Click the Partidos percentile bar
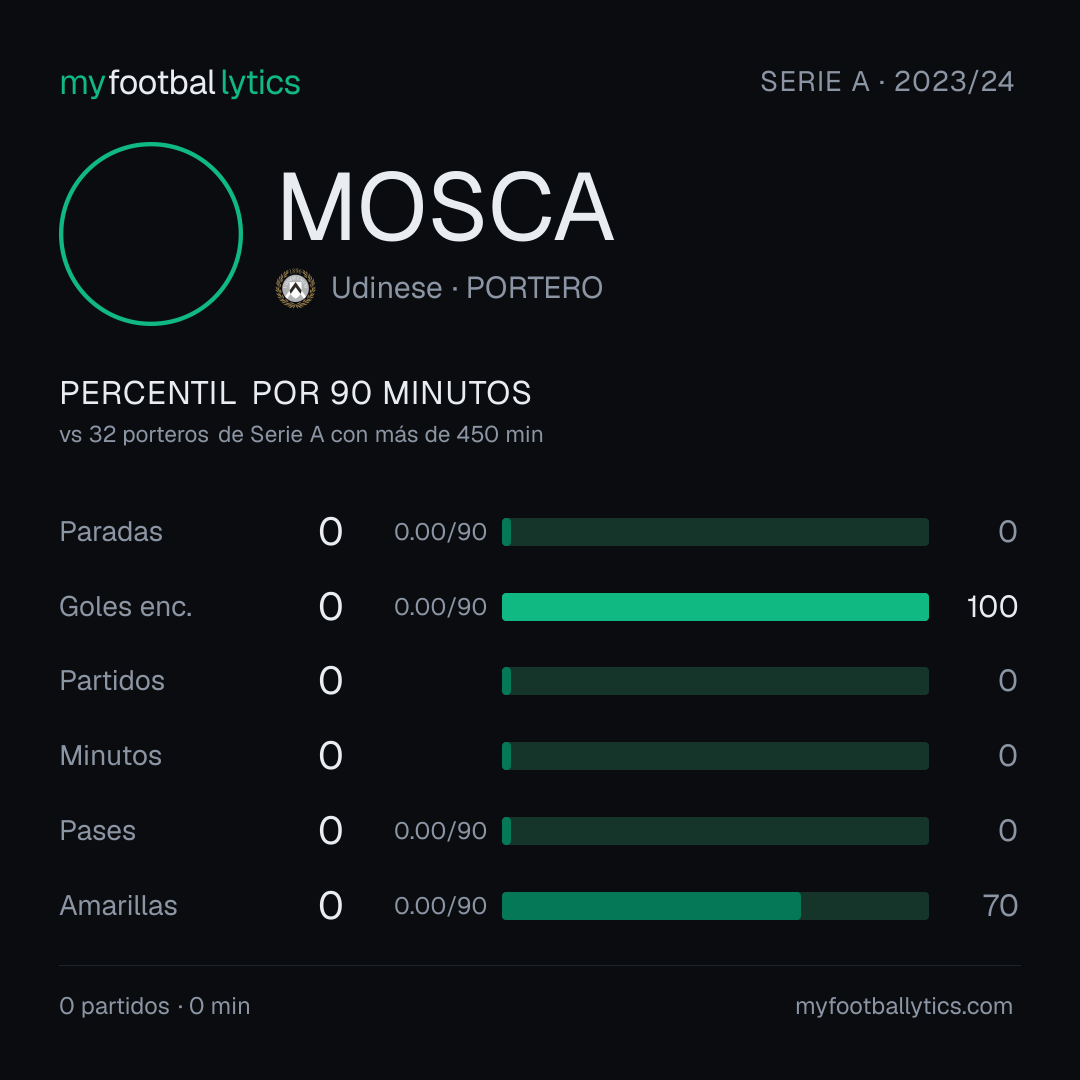This screenshot has height=1080, width=1080. click(715, 681)
